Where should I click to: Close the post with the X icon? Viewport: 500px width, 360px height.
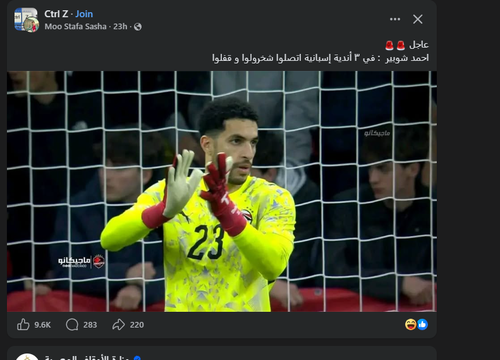coord(418,19)
